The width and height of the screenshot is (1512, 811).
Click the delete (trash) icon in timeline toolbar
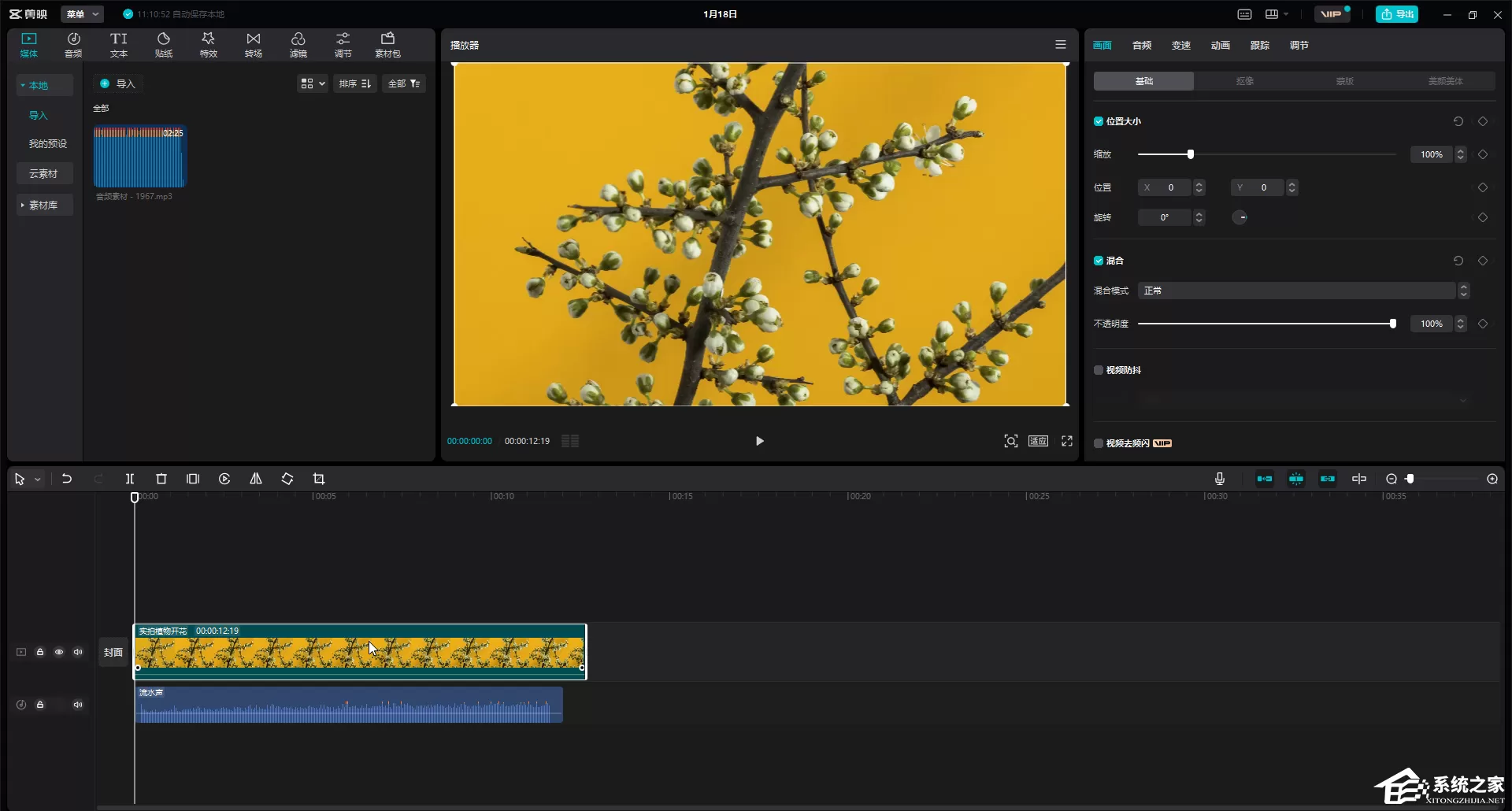pos(161,479)
